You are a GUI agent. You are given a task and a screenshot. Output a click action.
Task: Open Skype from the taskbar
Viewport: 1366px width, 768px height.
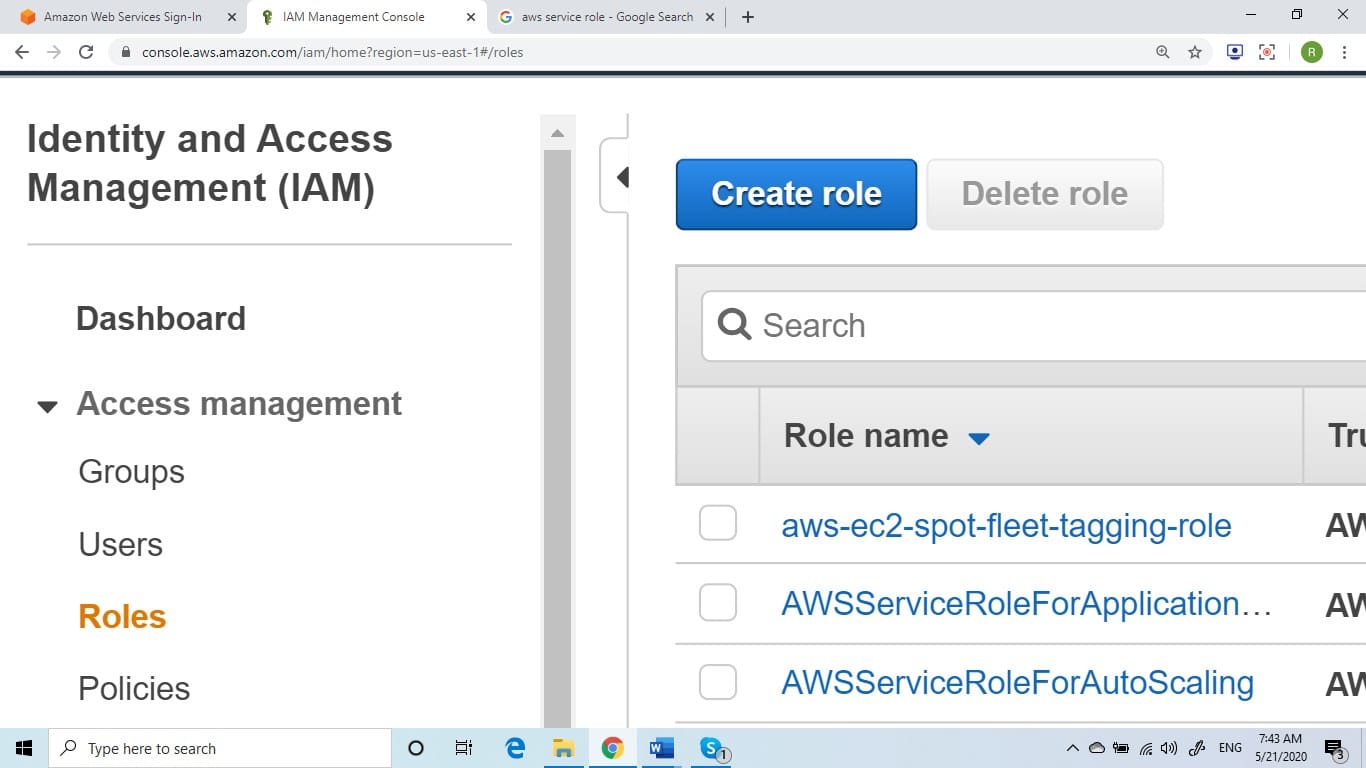(x=710, y=748)
